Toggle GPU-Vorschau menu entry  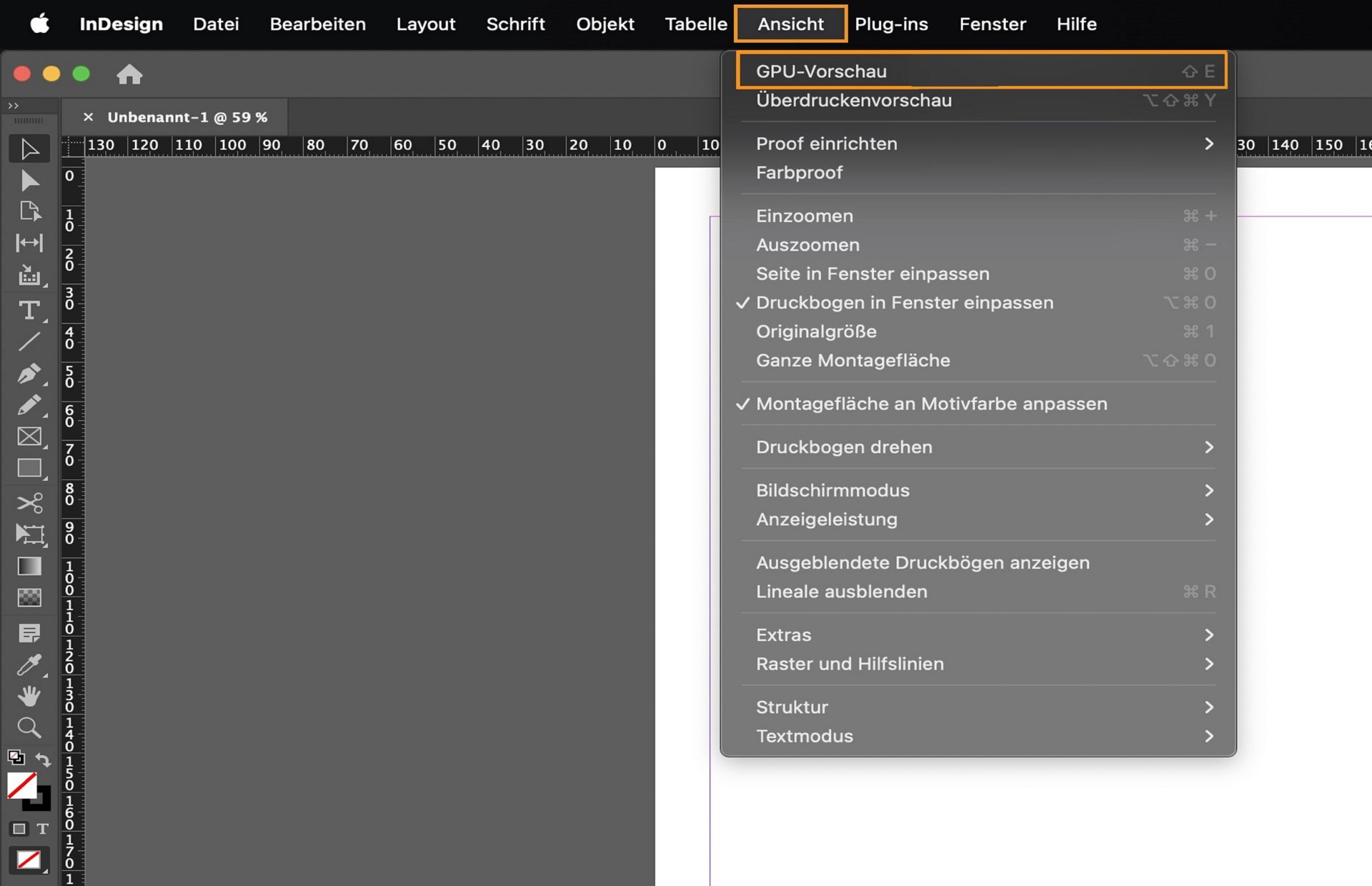(x=821, y=71)
